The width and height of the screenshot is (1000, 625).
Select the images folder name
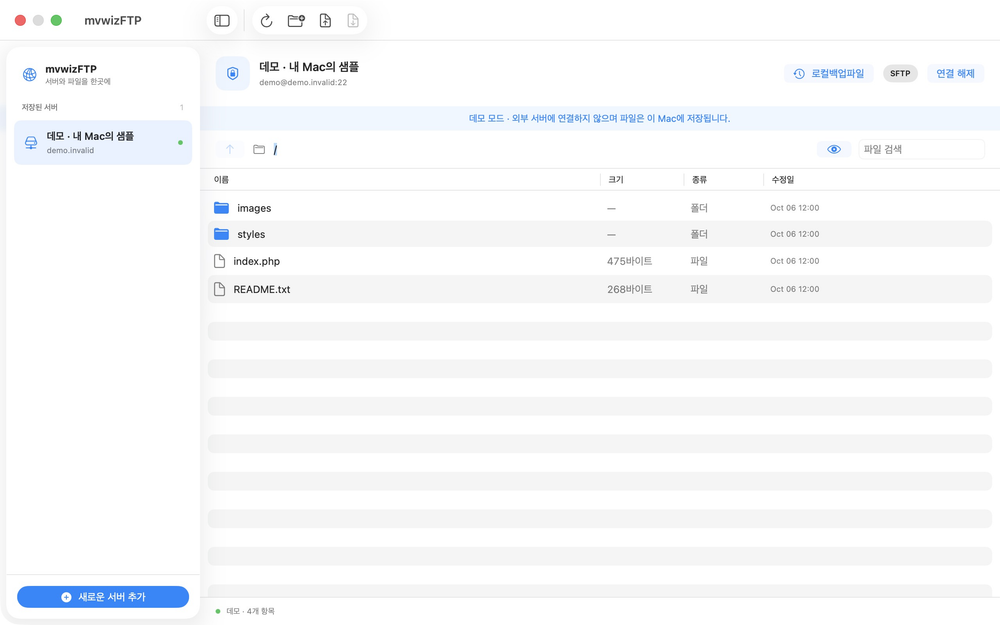coord(254,208)
